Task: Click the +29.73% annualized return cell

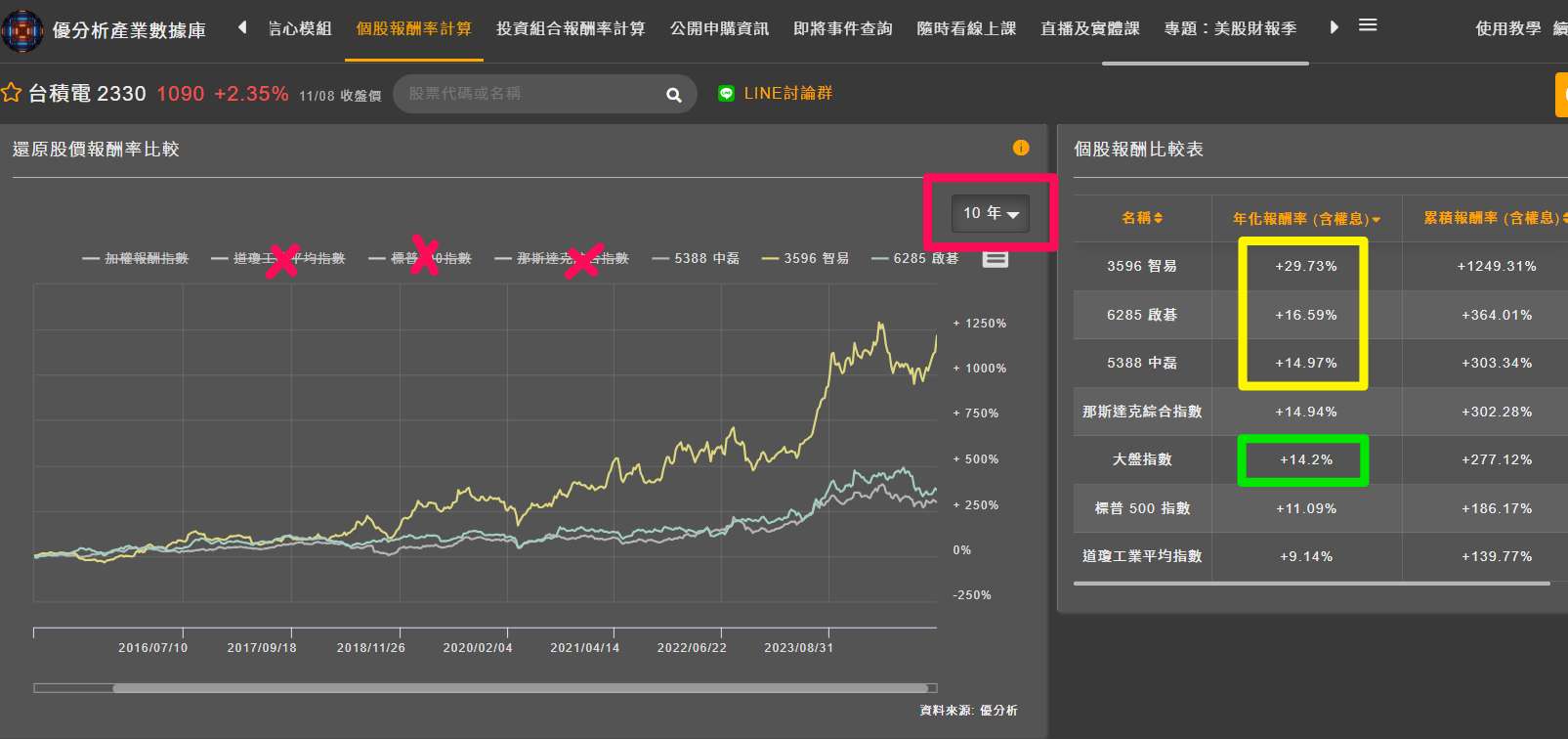Action: pyautogui.click(x=1306, y=266)
